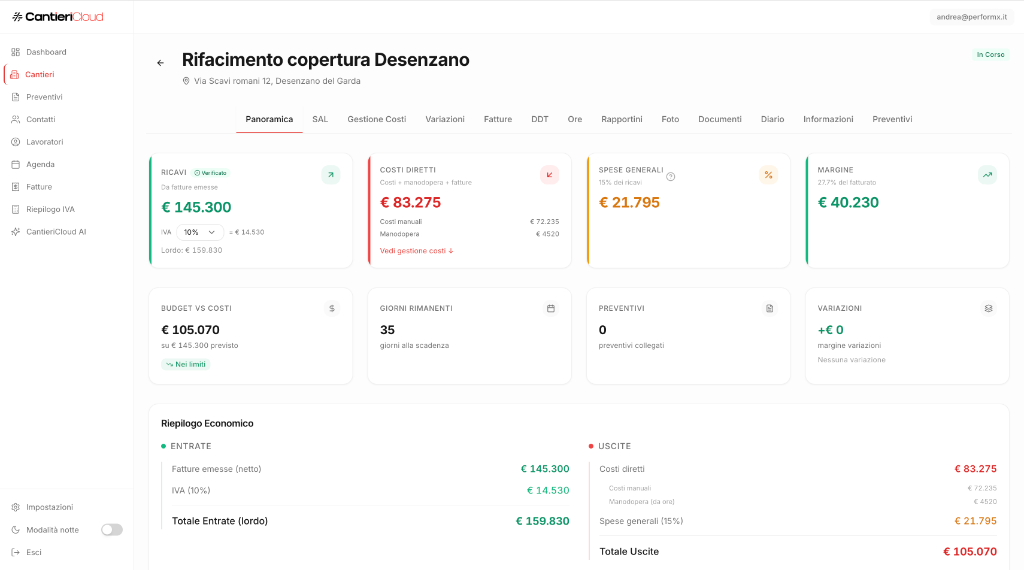This screenshot has height=570, width=1024.
Task: Select the Panoramica tab
Action: pos(269,119)
